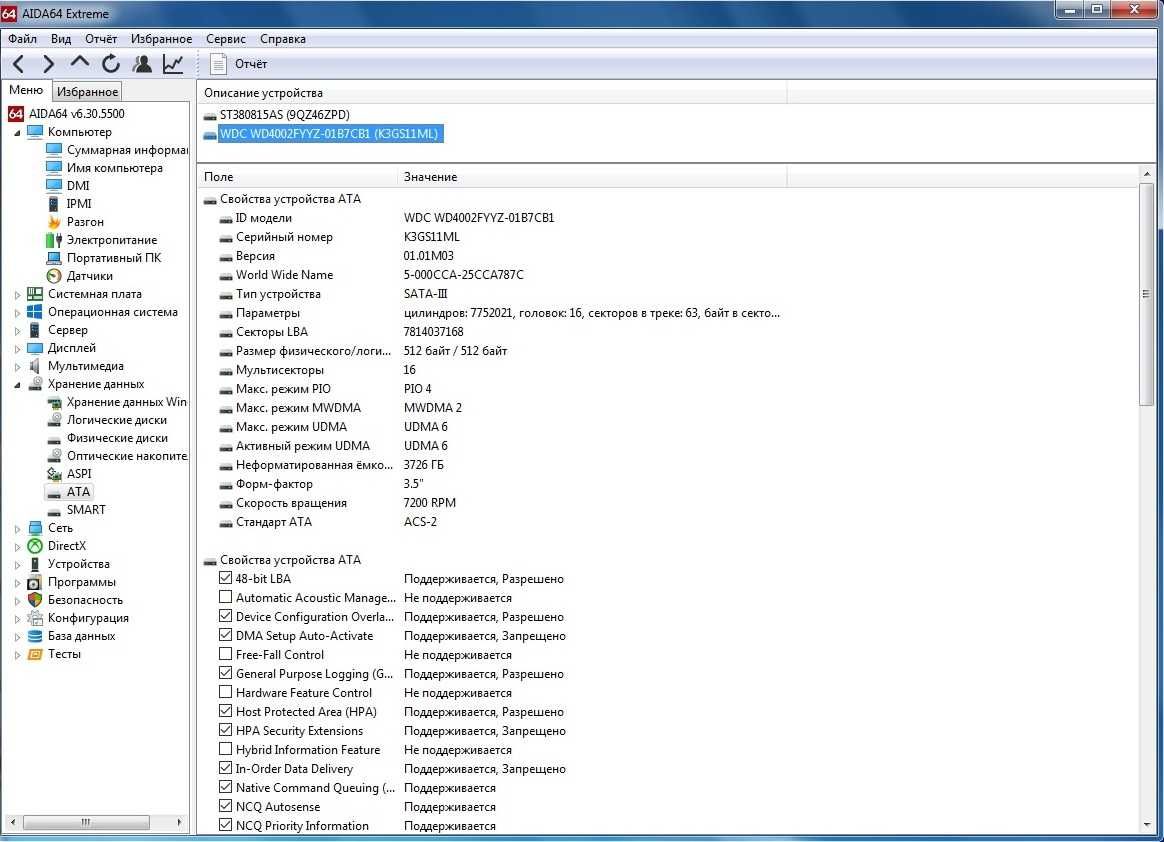The width and height of the screenshot is (1164, 842).
Task: Click the up-level arrow toolbar icon
Action: click(x=79, y=64)
